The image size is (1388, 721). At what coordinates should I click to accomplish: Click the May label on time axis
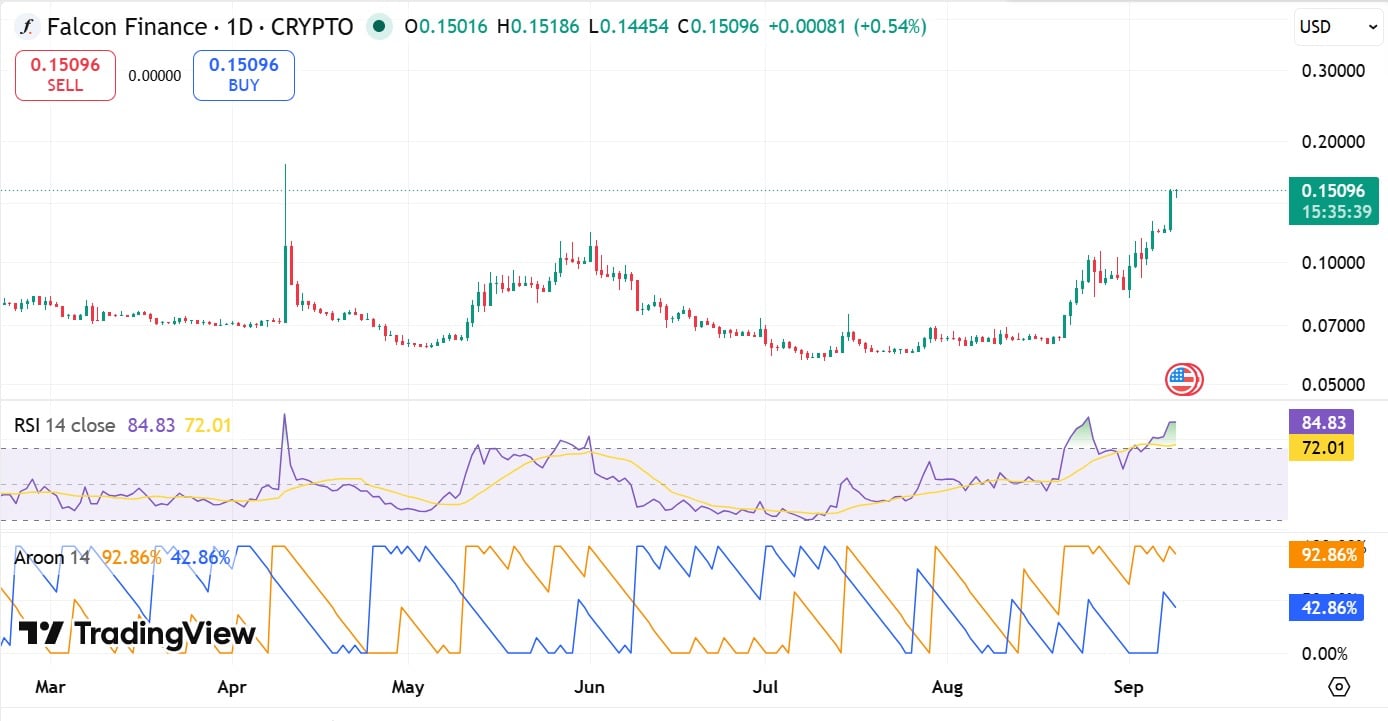[408, 687]
